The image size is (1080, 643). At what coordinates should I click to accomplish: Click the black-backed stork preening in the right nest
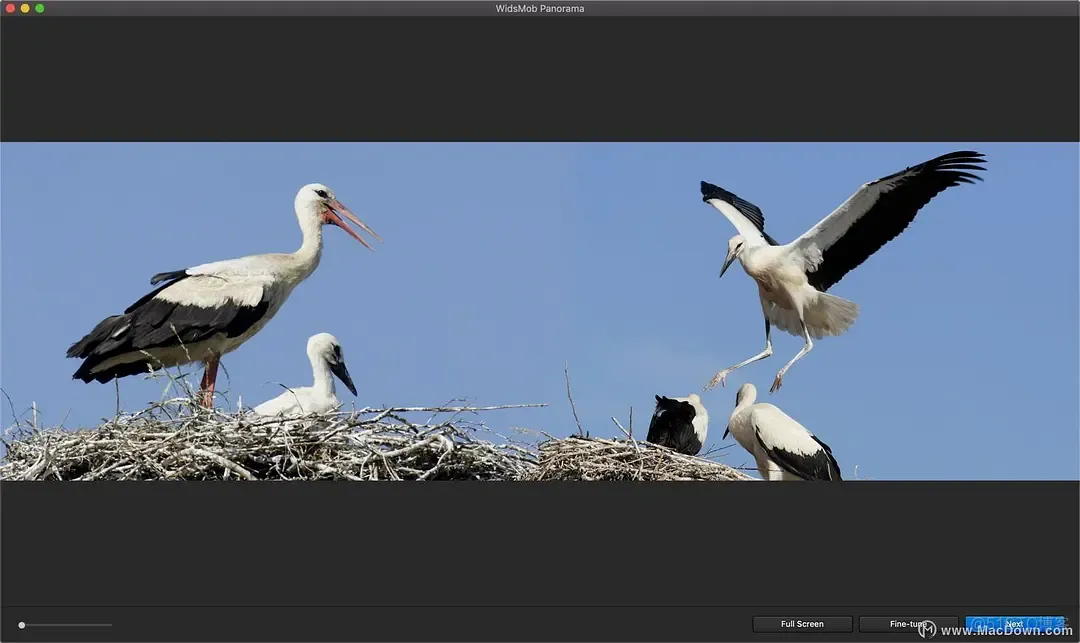point(678,424)
